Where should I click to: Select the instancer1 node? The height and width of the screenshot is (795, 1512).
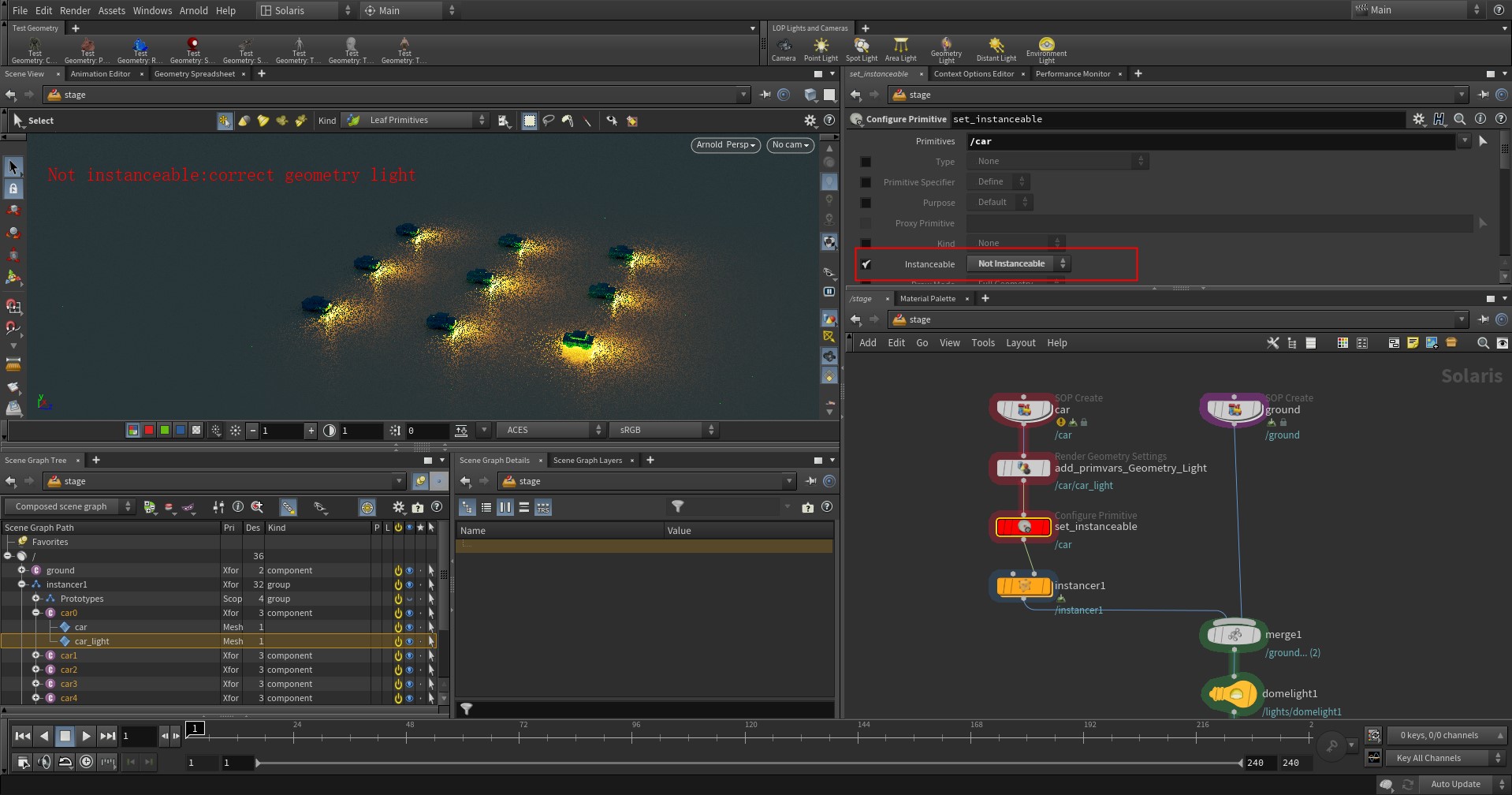(x=1023, y=586)
